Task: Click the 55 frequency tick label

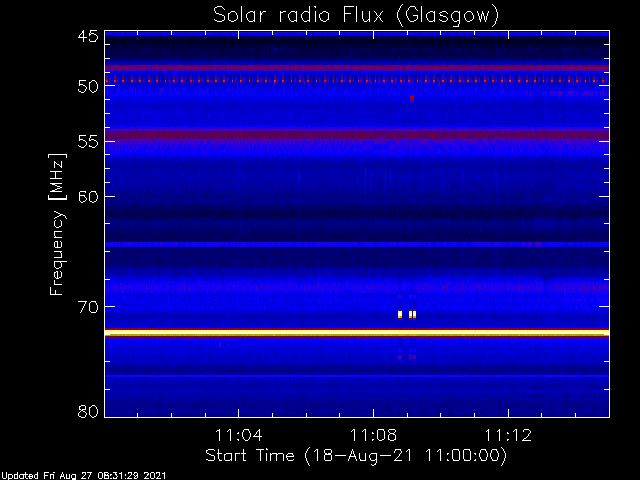Action: [x=88, y=142]
